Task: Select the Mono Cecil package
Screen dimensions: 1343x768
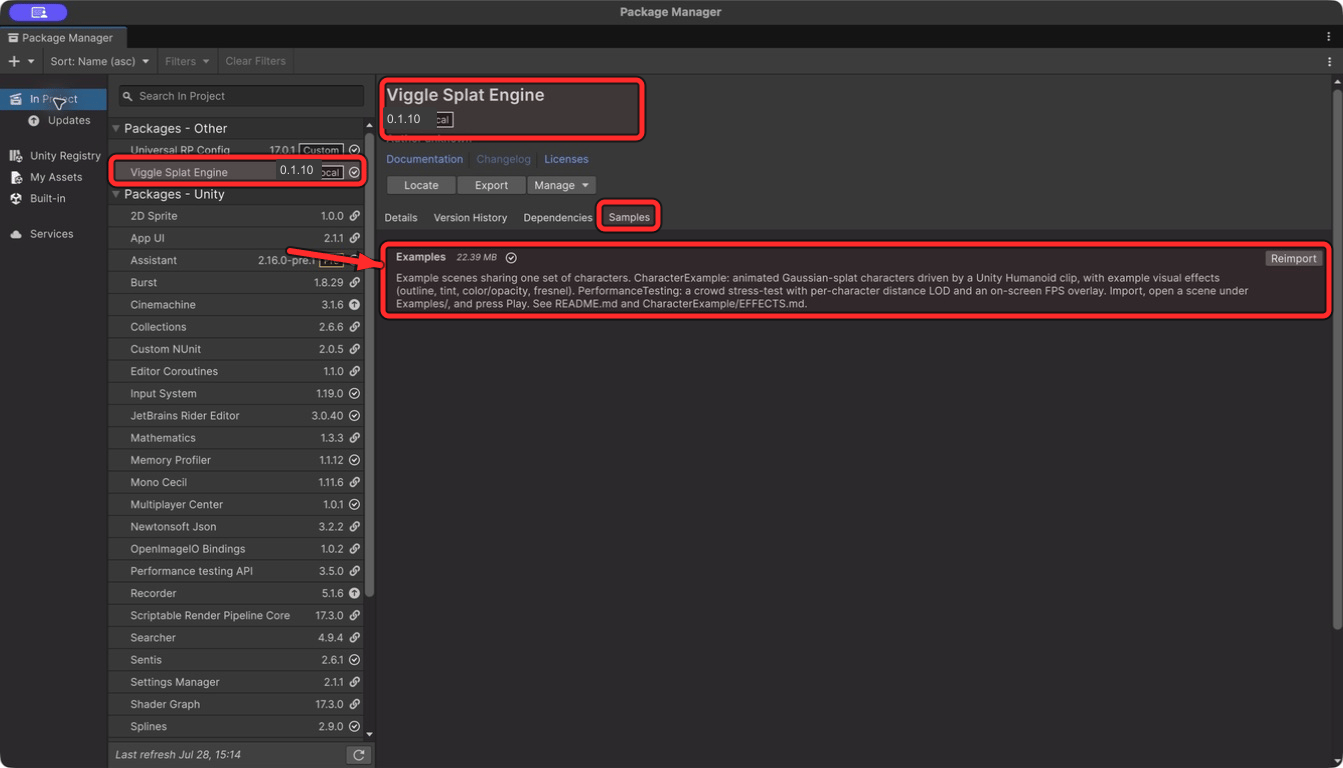Action: [236, 482]
